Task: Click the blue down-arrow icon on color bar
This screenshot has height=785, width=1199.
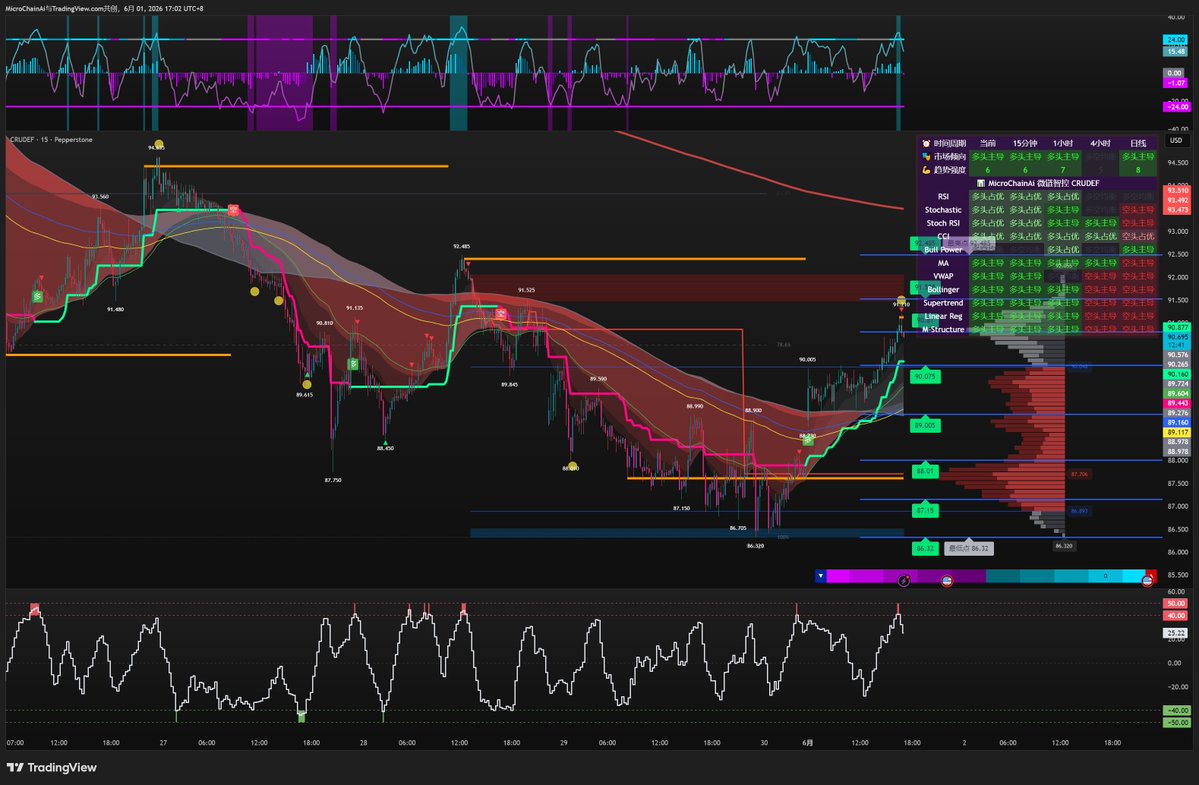Action: [x=820, y=576]
